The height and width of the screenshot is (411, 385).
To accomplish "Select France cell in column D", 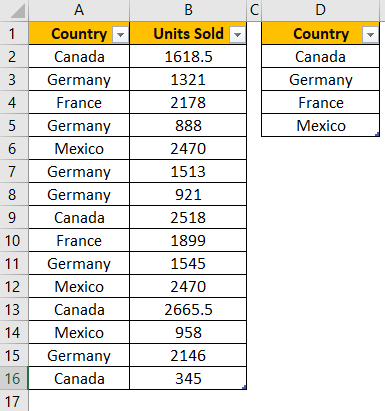I will point(321,102).
